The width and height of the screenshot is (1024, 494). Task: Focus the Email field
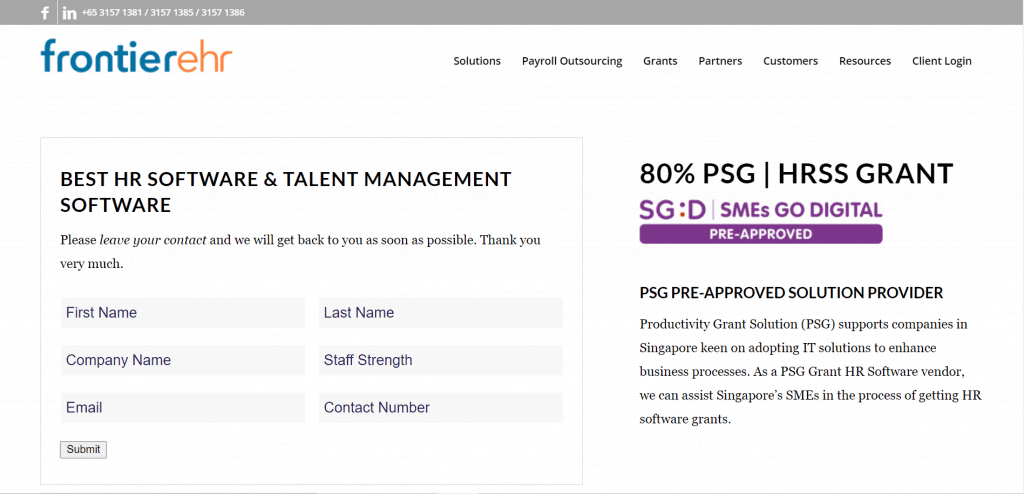(x=182, y=408)
